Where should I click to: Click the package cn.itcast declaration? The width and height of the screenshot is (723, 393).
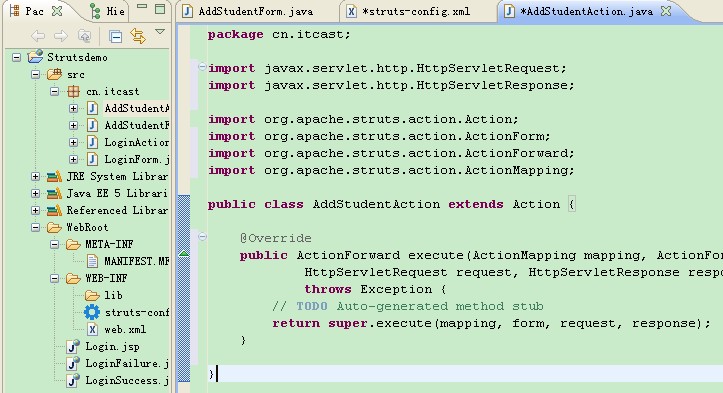coord(279,35)
